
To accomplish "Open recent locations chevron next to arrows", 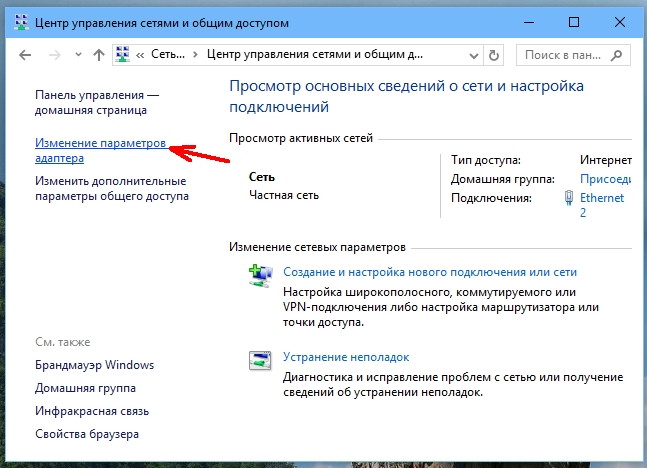I will 78,54.
